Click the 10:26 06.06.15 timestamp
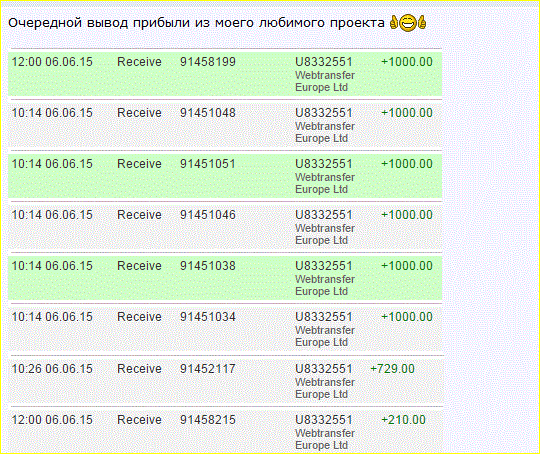 click(x=52, y=369)
